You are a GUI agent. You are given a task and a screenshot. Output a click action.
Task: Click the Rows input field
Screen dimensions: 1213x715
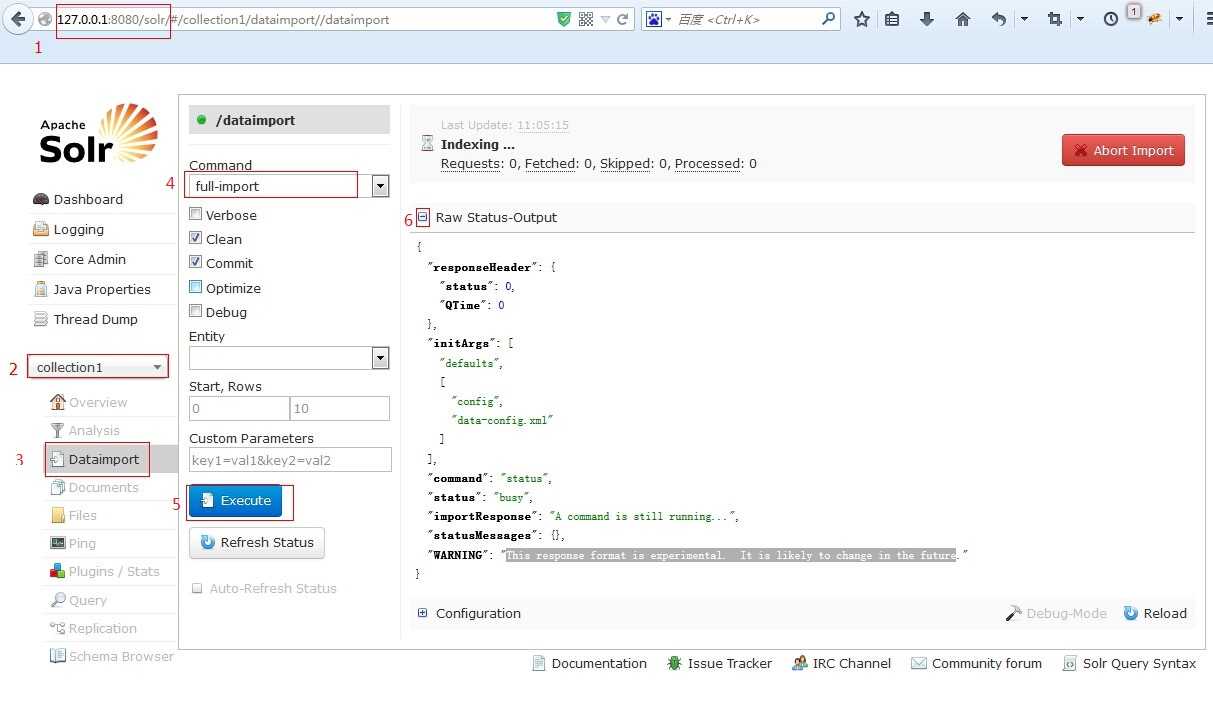[340, 408]
